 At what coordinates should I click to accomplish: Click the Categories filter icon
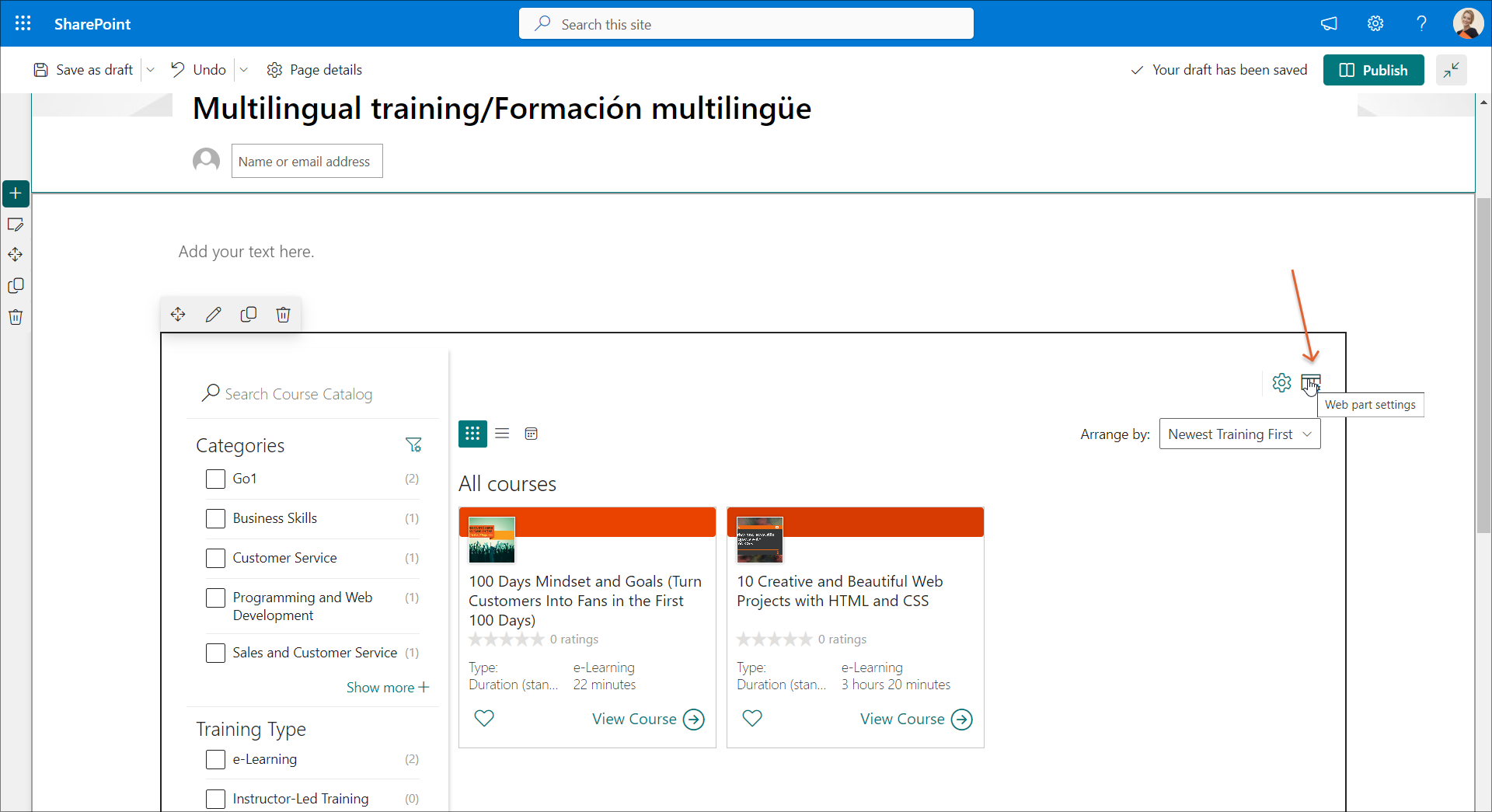pyautogui.click(x=413, y=445)
